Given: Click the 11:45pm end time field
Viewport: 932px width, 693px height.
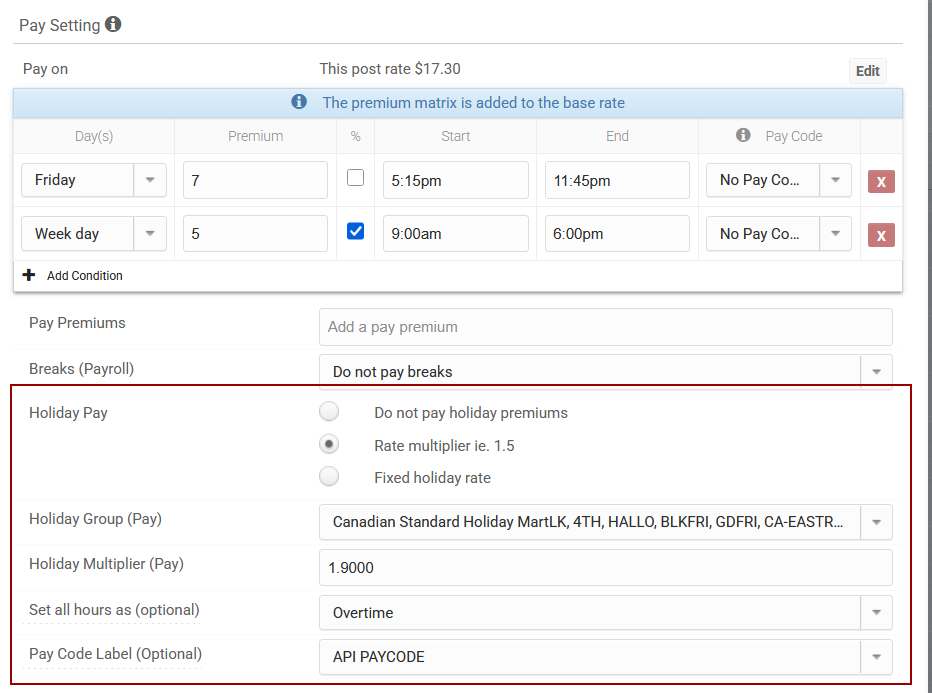Looking at the screenshot, I should [x=617, y=180].
